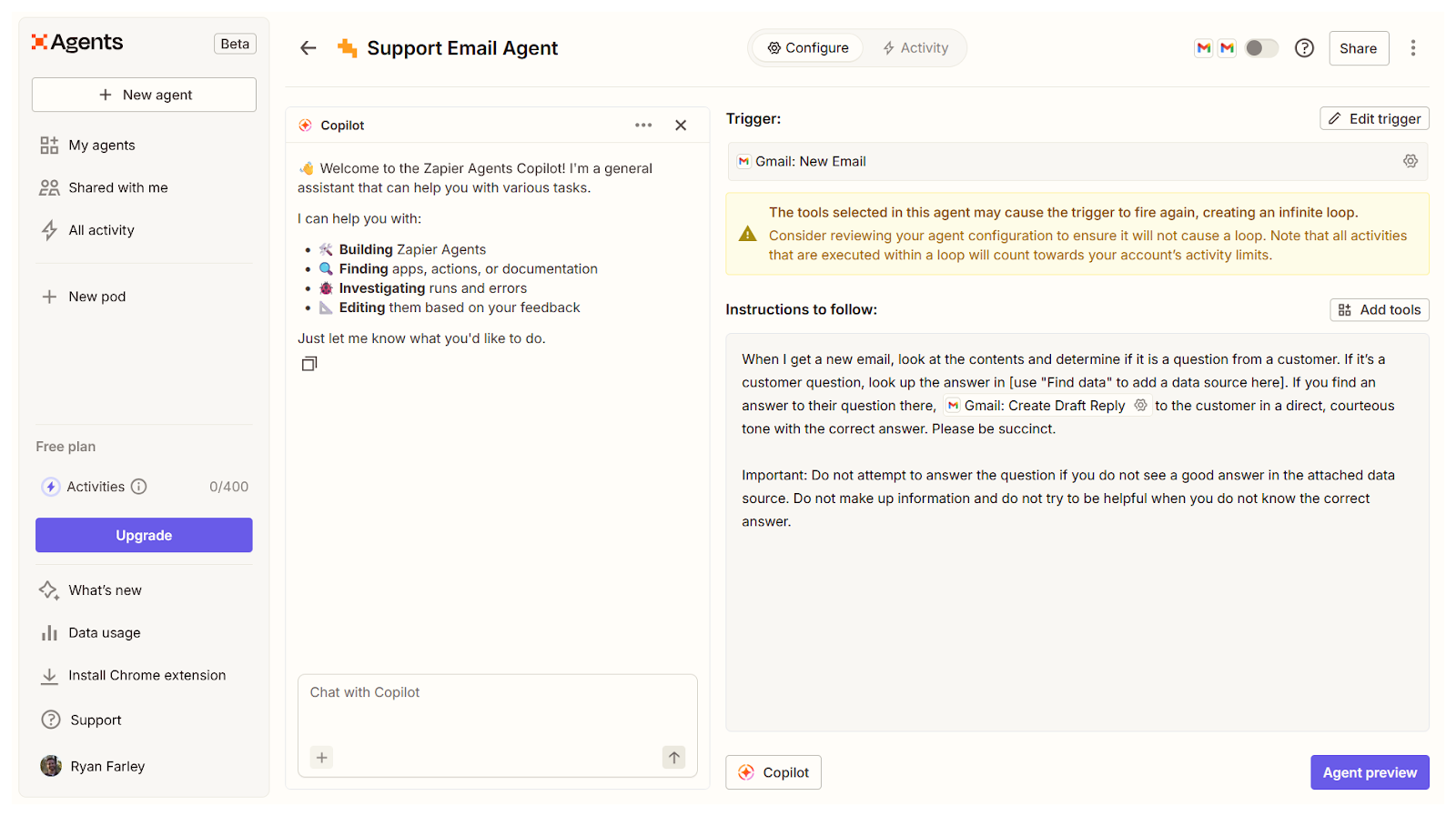
Task: Open settings gear for Create Draft Reply
Action: pyautogui.click(x=1140, y=406)
